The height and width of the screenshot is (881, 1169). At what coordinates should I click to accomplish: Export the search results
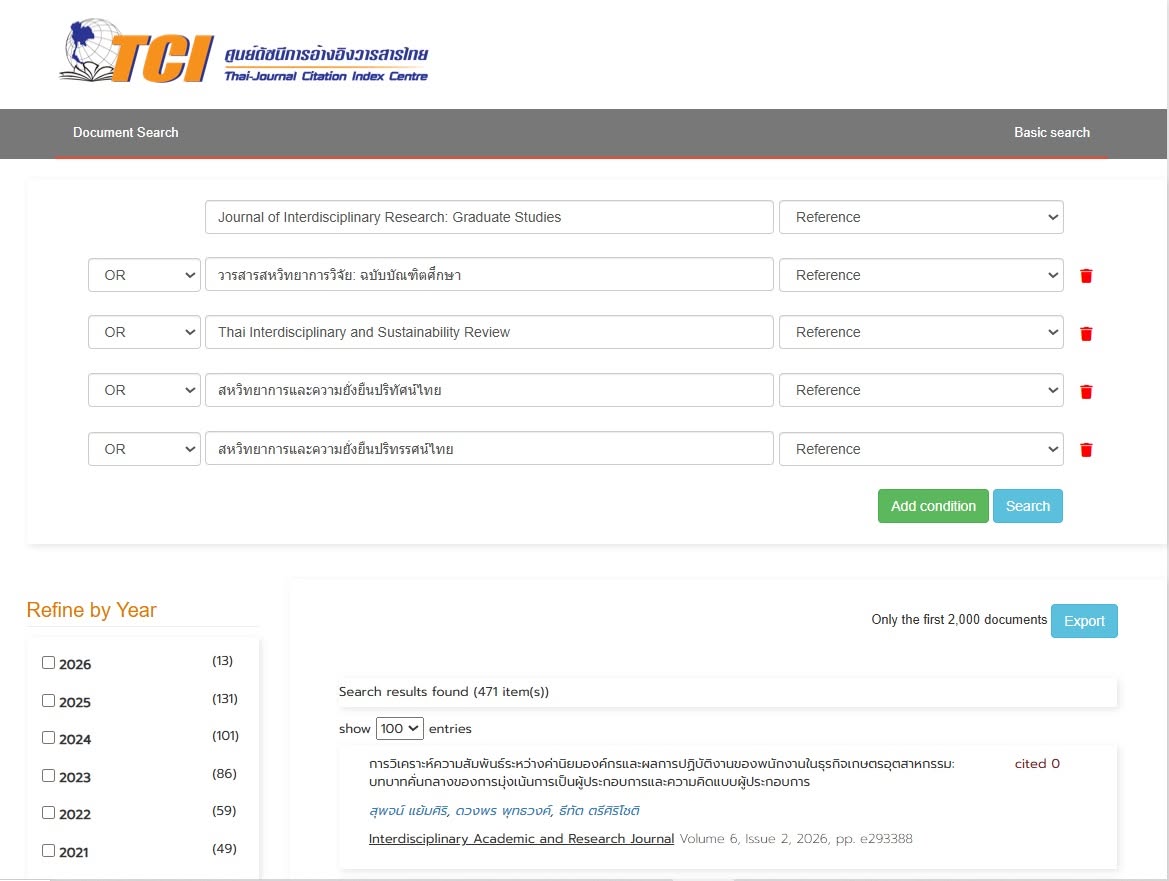tap(1084, 621)
